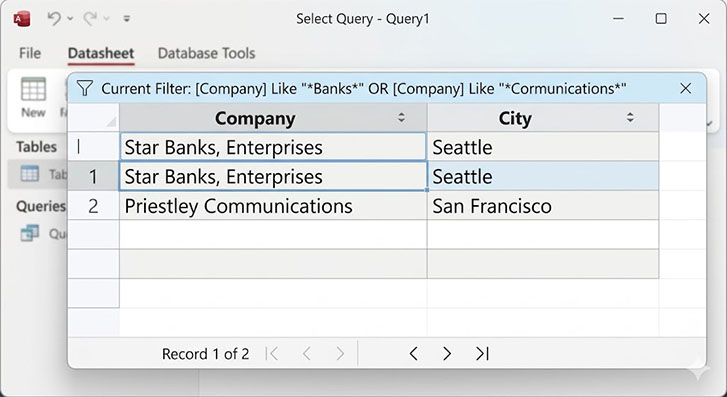Open the File menu
The image size is (727, 397).
(30, 53)
